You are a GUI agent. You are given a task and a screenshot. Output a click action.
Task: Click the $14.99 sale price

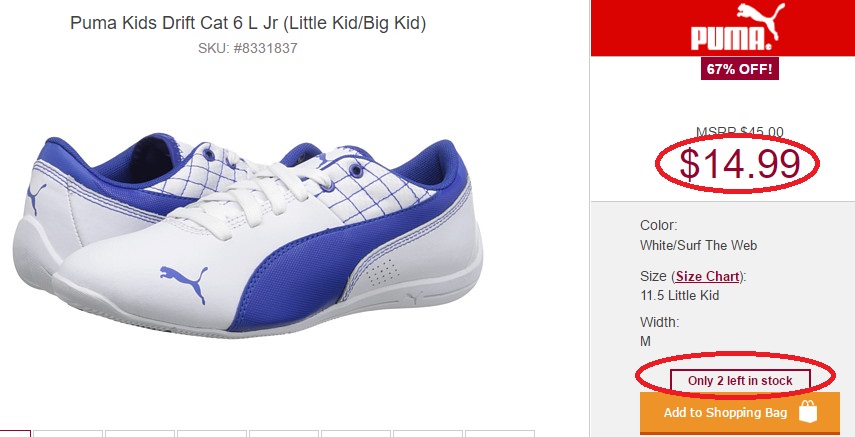click(739, 164)
